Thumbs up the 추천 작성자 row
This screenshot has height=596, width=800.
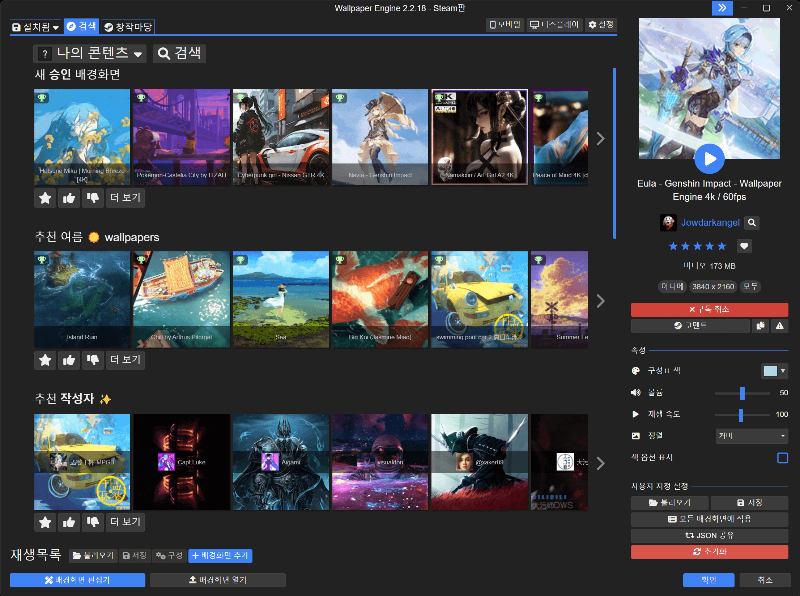click(x=69, y=523)
